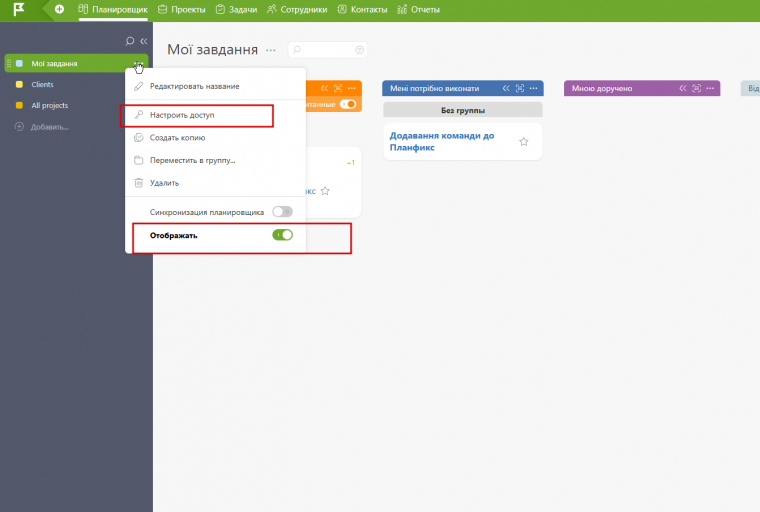This screenshot has width=760, height=512.
Task: Open the filter icon in the search field
Action: click(x=359, y=49)
